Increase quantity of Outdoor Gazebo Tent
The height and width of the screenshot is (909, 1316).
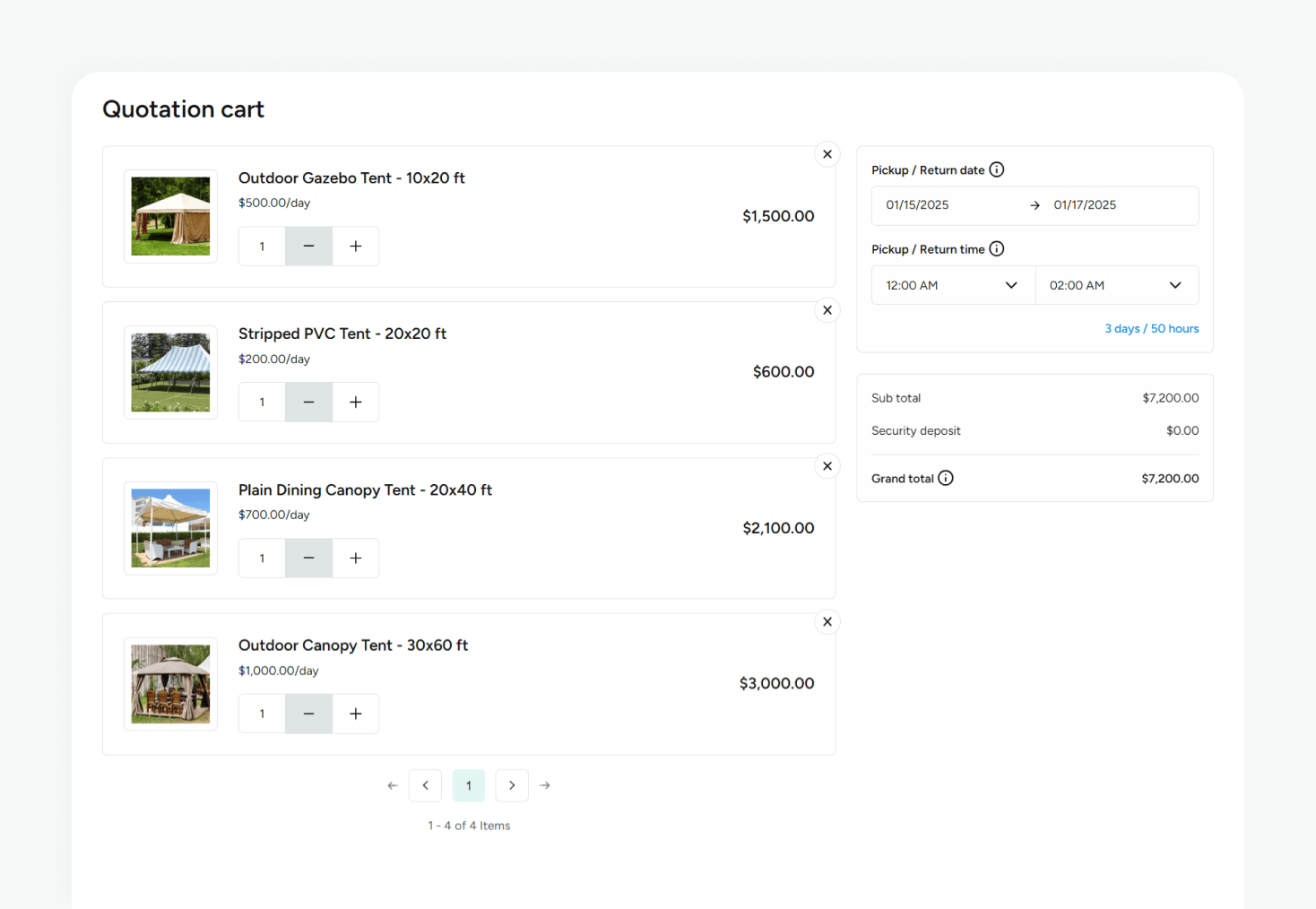[356, 247]
